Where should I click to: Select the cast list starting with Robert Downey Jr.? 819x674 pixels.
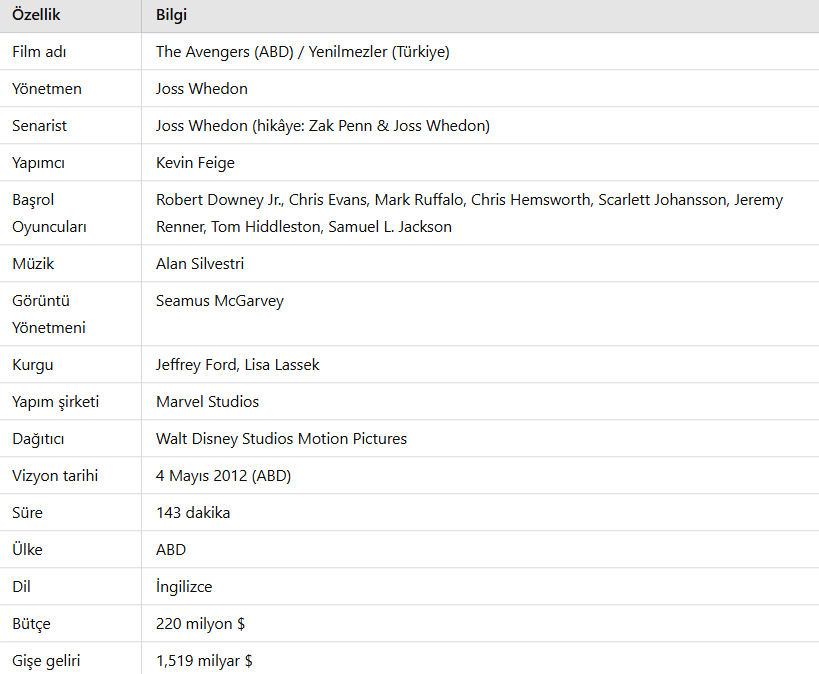pos(468,213)
